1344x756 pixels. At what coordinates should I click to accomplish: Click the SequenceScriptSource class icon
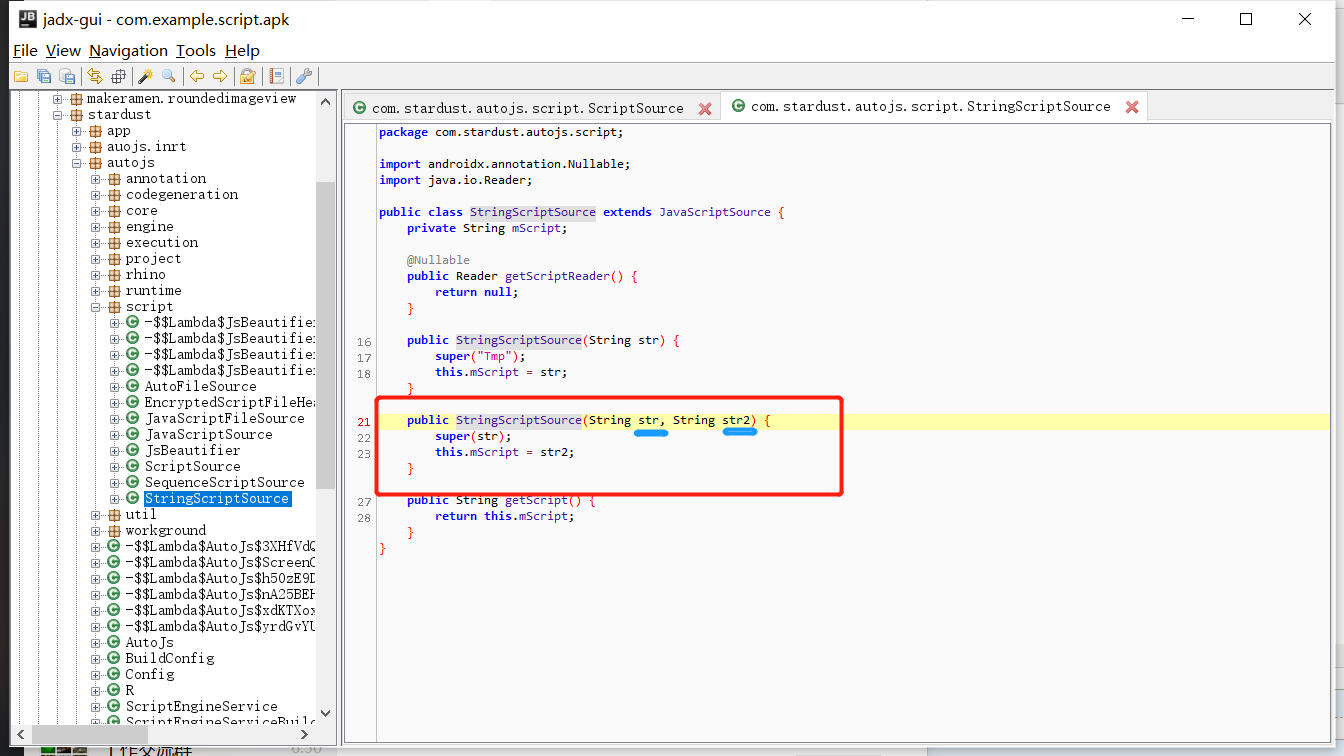(x=133, y=483)
